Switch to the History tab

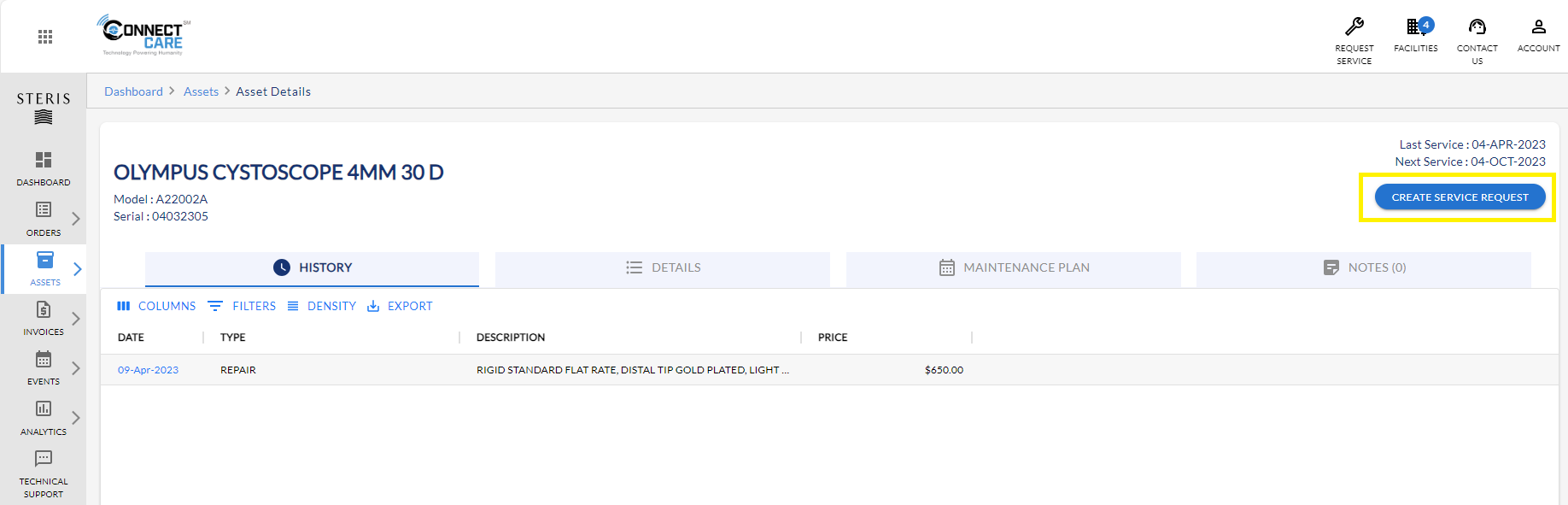[313, 268]
